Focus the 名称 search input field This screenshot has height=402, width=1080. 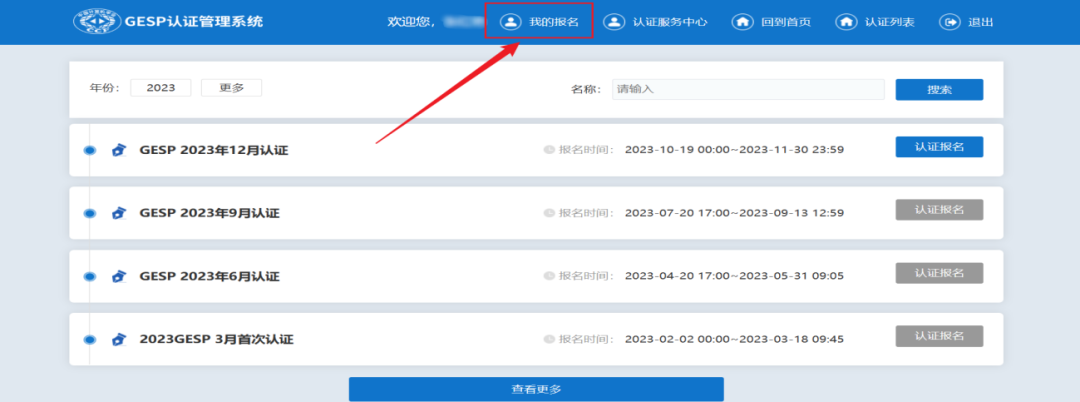click(748, 89)
